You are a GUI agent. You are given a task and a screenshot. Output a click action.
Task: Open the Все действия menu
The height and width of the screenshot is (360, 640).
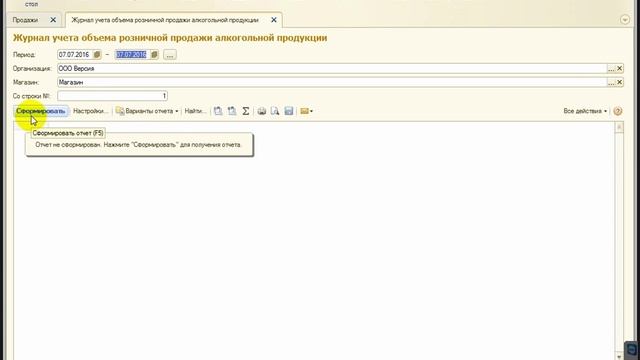(585, 111)
